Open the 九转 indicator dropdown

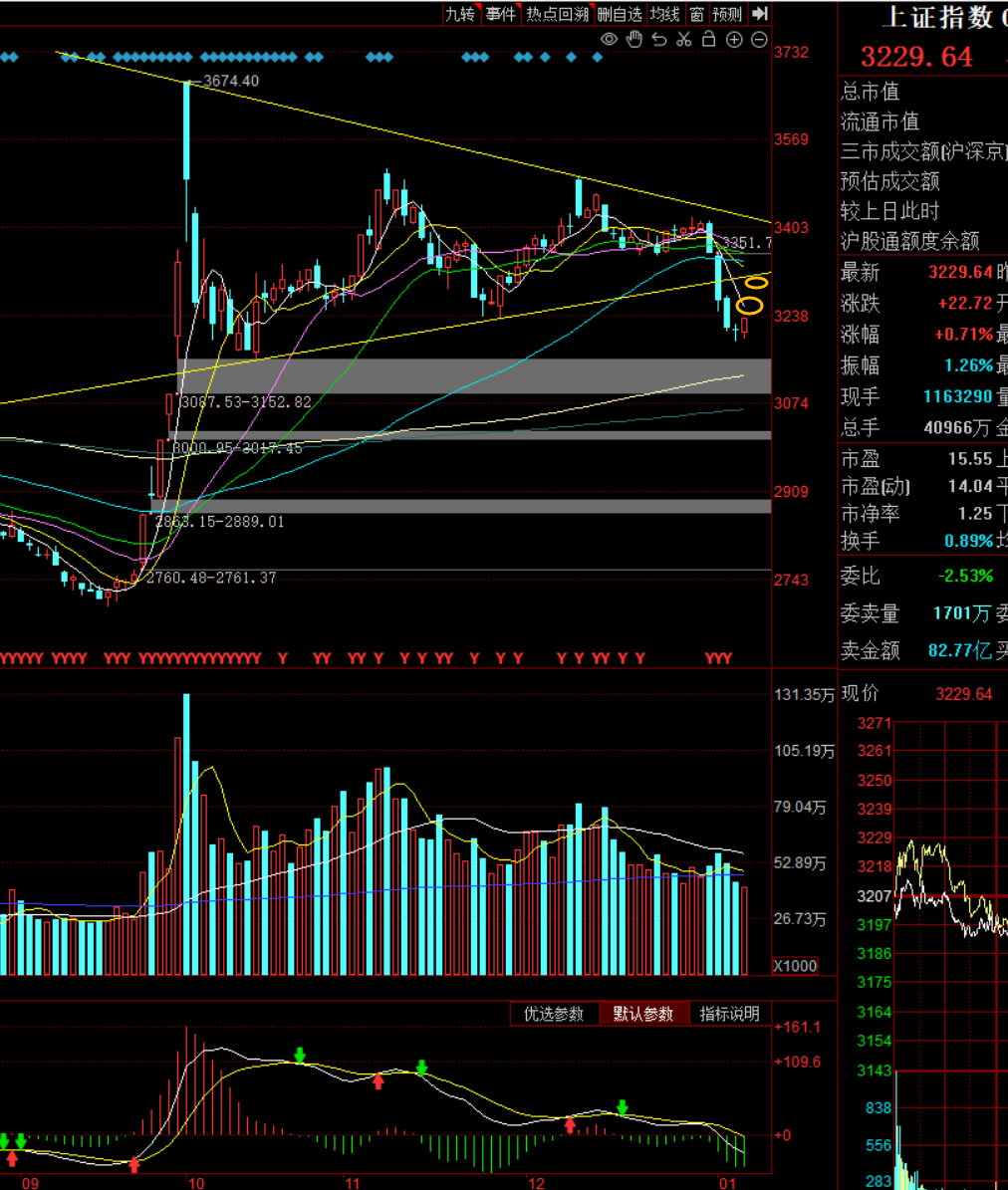coord(461,14)
